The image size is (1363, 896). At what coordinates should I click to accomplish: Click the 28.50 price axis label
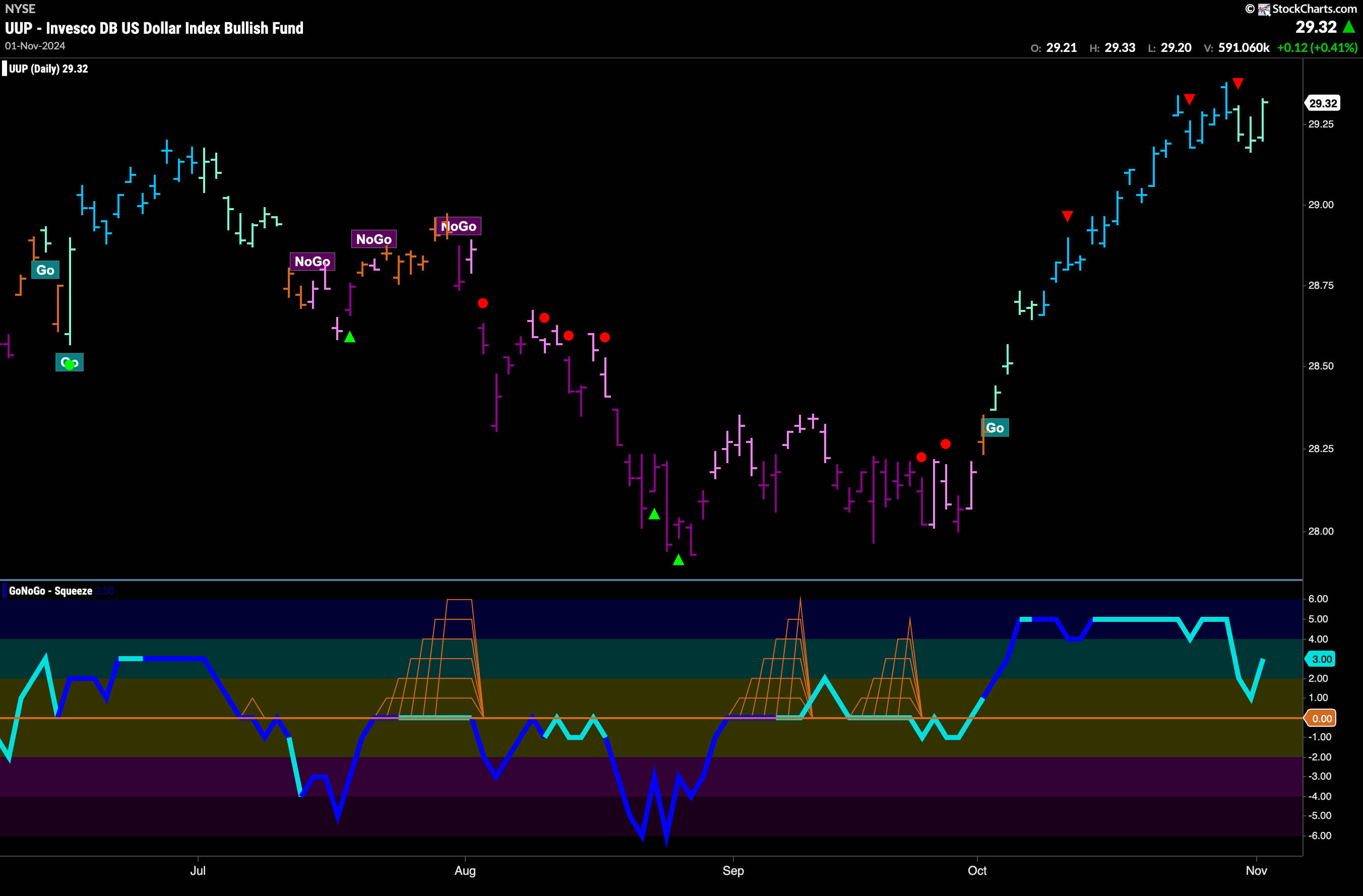click(x=1321, y=366)
